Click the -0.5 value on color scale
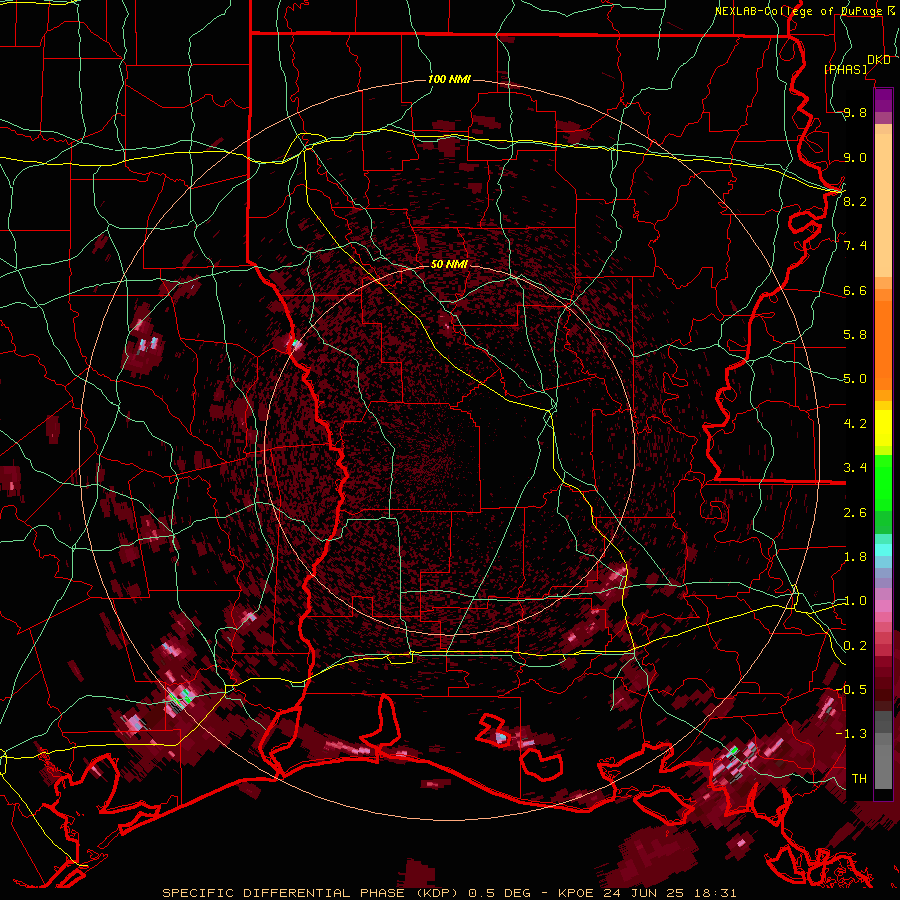Screen dimensions: 900x900 pos(851,689)
